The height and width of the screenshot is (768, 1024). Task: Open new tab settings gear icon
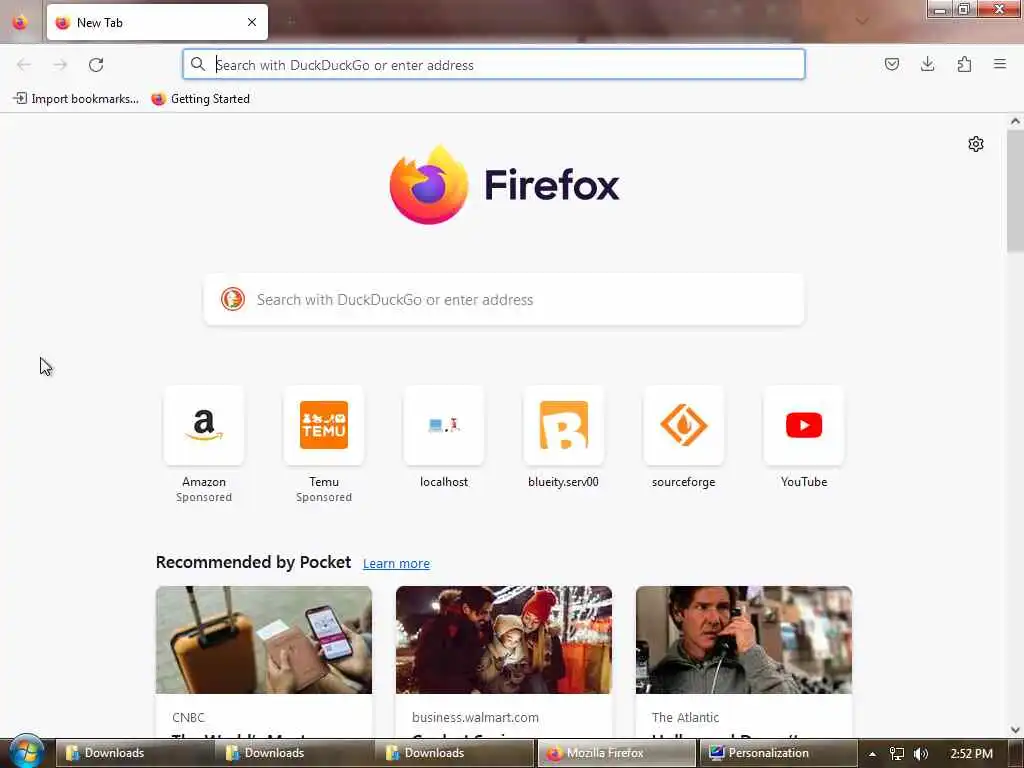(x=976, y=144)
